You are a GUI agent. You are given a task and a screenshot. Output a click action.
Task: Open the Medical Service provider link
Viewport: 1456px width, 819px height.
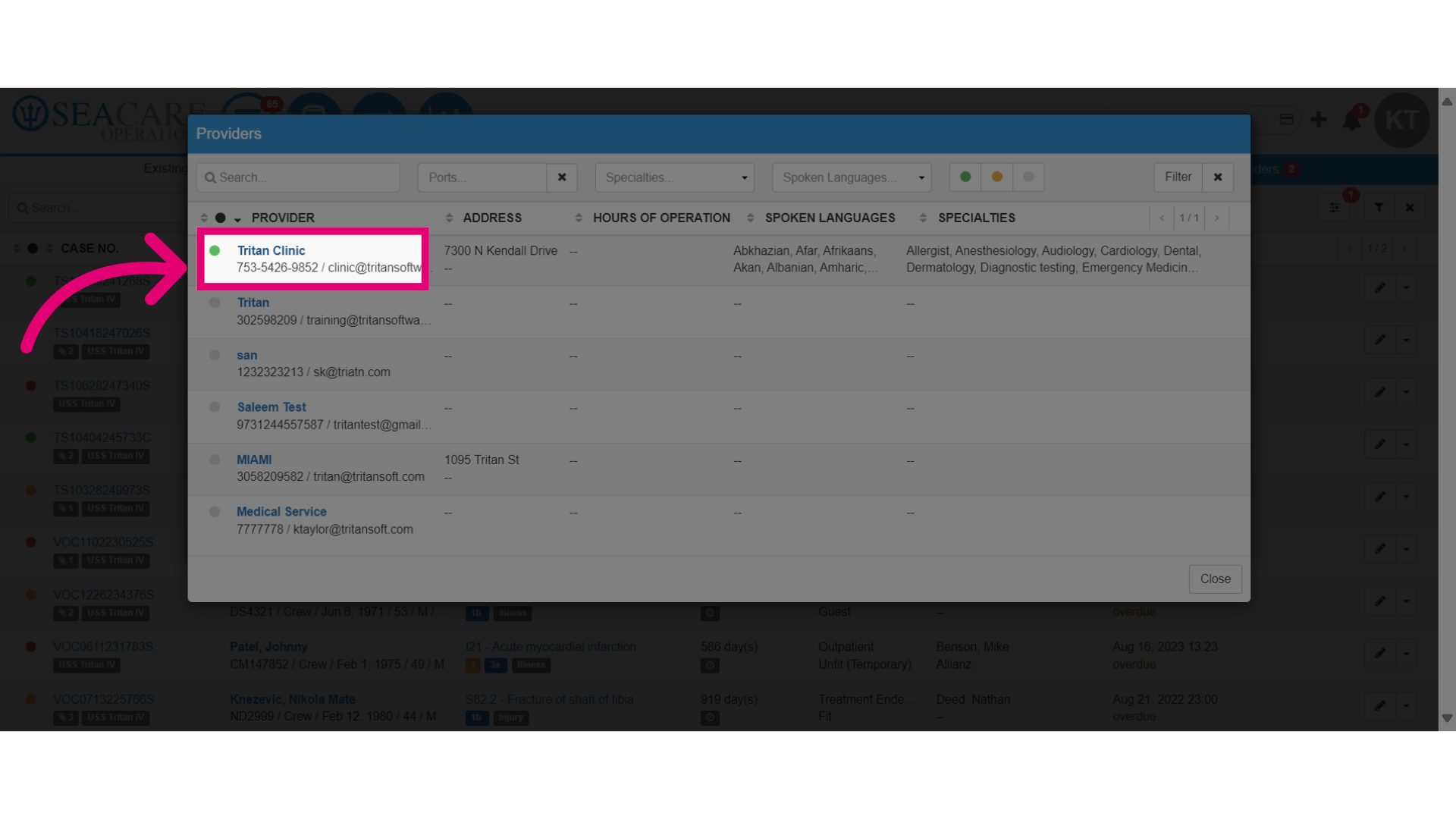click(x=281, y=512)
